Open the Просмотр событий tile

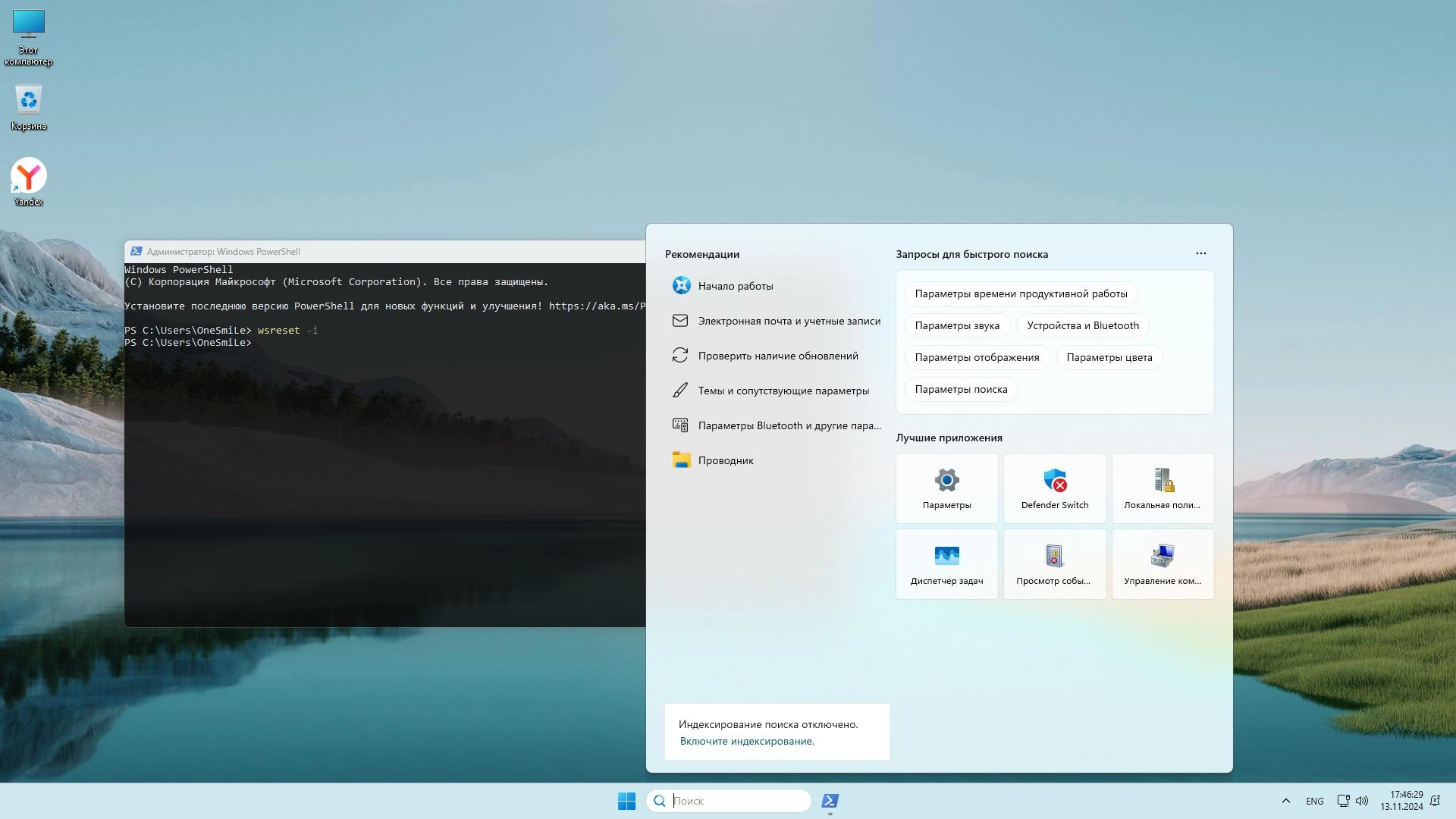point(1055,563)
